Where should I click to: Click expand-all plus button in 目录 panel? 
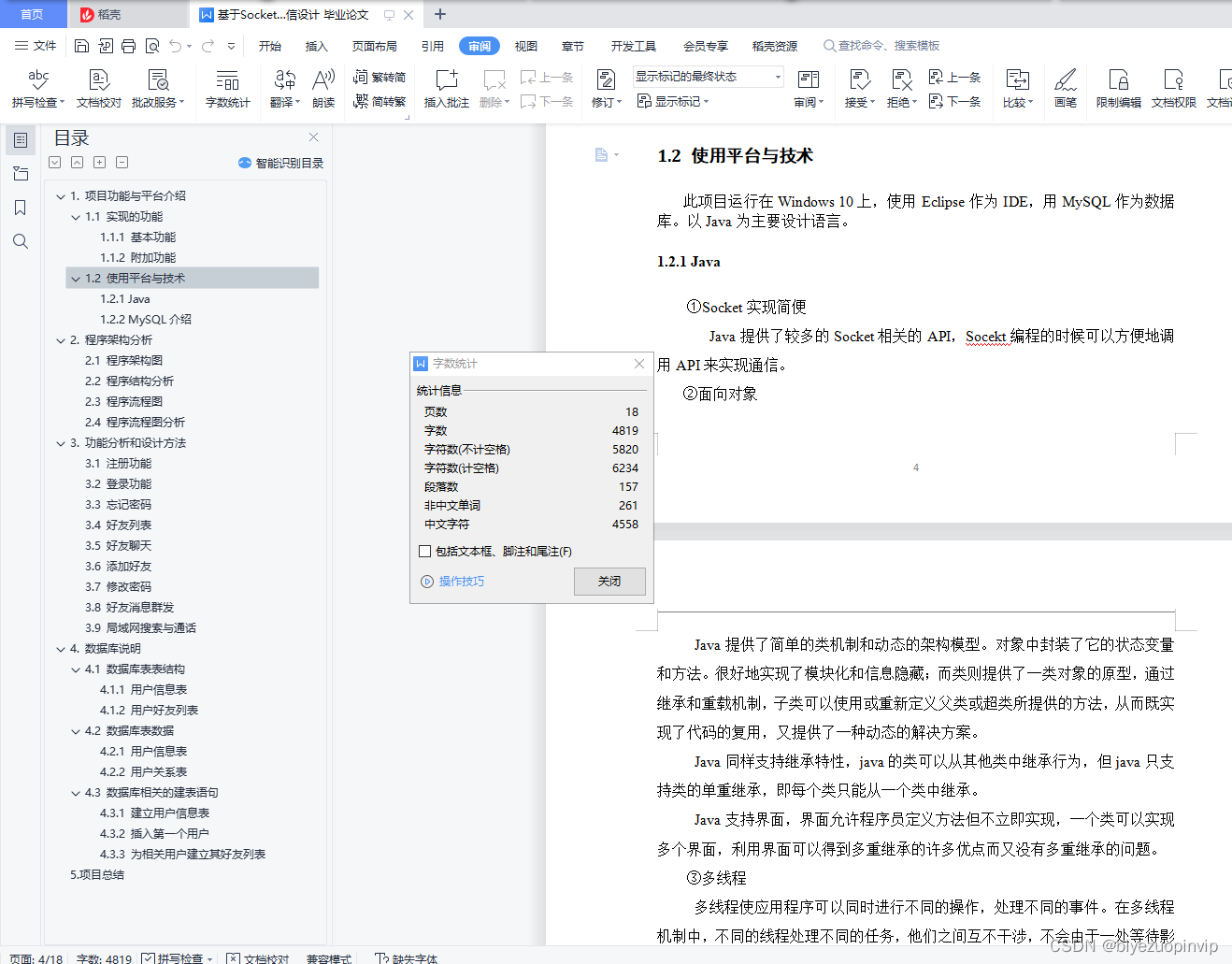[99, 163]
